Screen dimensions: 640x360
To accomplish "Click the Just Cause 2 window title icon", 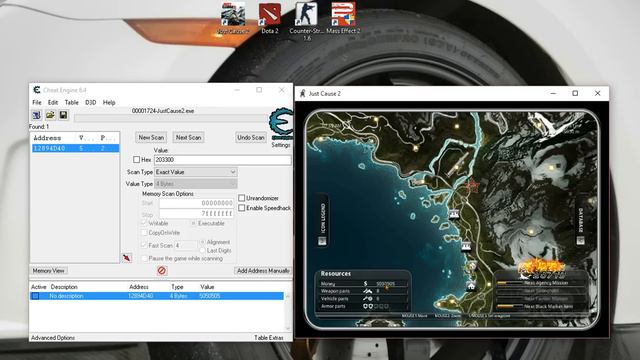I will 302,93.
